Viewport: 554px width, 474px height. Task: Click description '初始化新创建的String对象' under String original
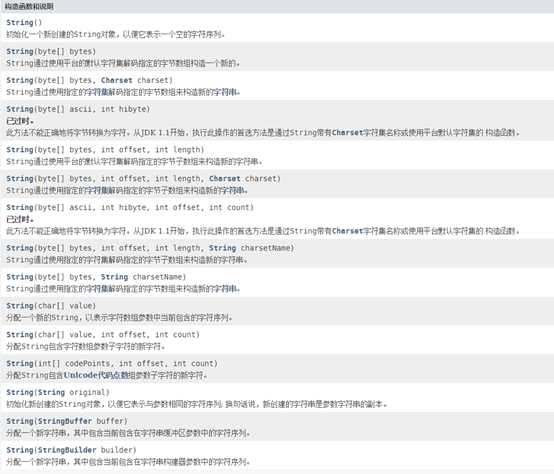196,404
